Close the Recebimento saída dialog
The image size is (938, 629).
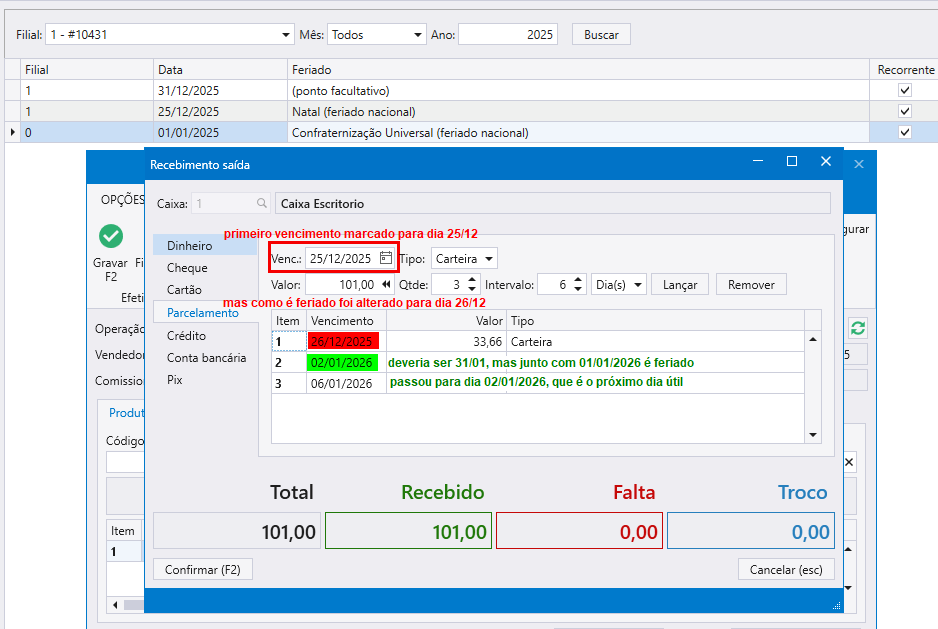[x=825, y=162]
